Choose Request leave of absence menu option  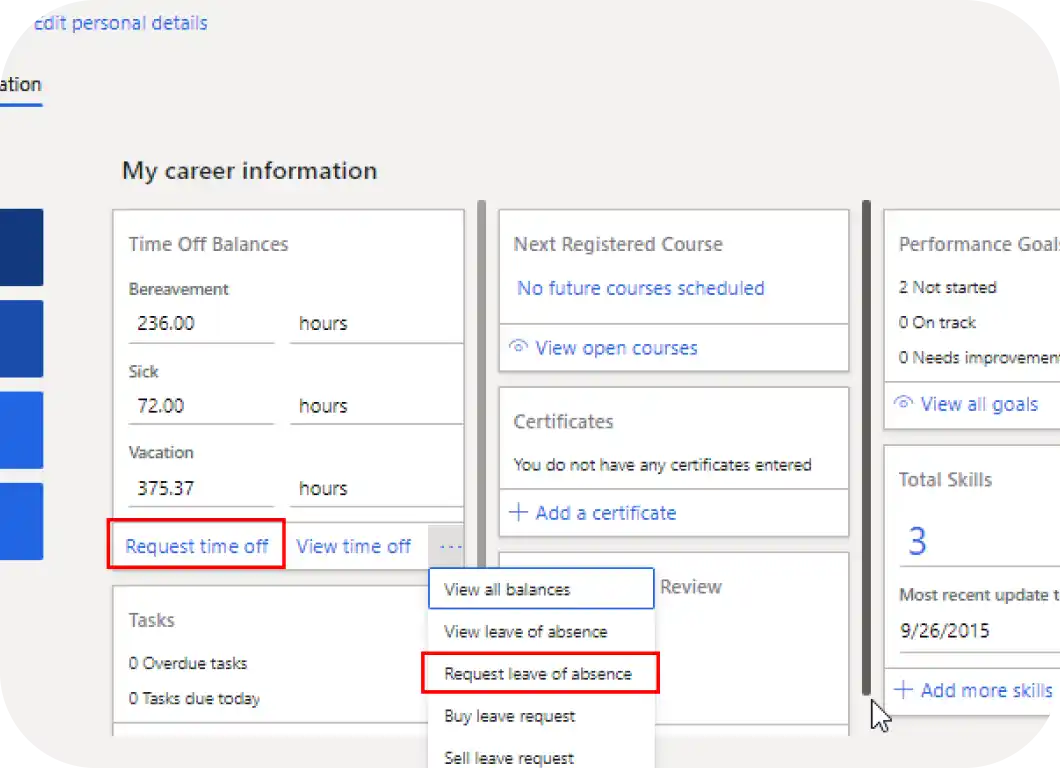click(x=539, y=673)
